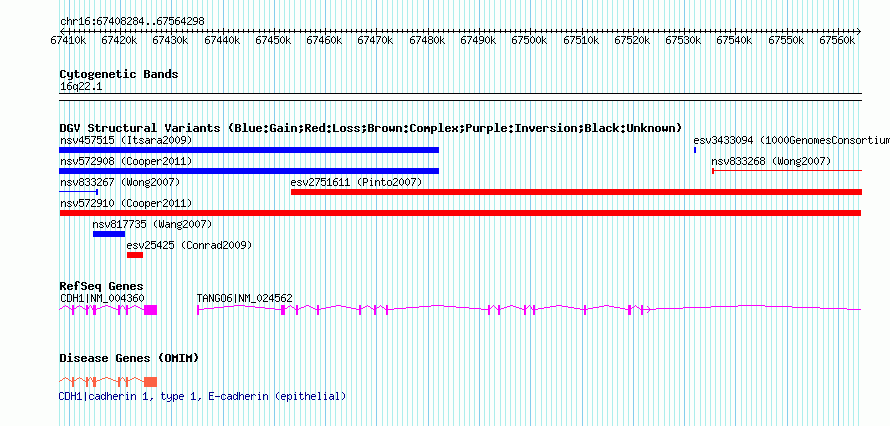Click the short blue bar under nsv817735
Image resolution: width=890 pixels, height=426 pixels.
point(109,234)
